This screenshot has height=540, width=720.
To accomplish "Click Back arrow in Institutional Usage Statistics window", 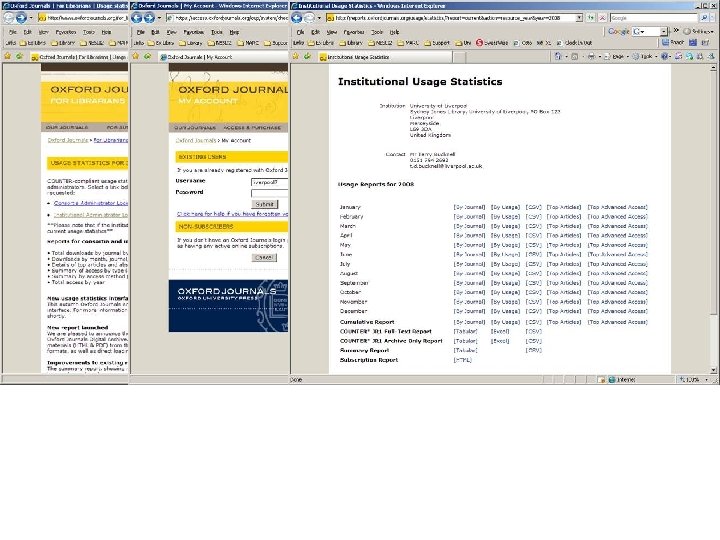I will click(x=297, y=18).
